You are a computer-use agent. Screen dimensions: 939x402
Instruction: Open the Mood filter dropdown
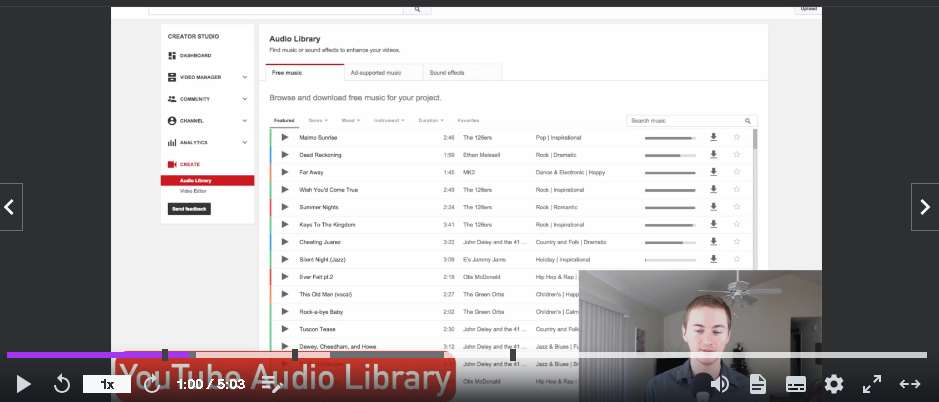click(x=351, y=120)
